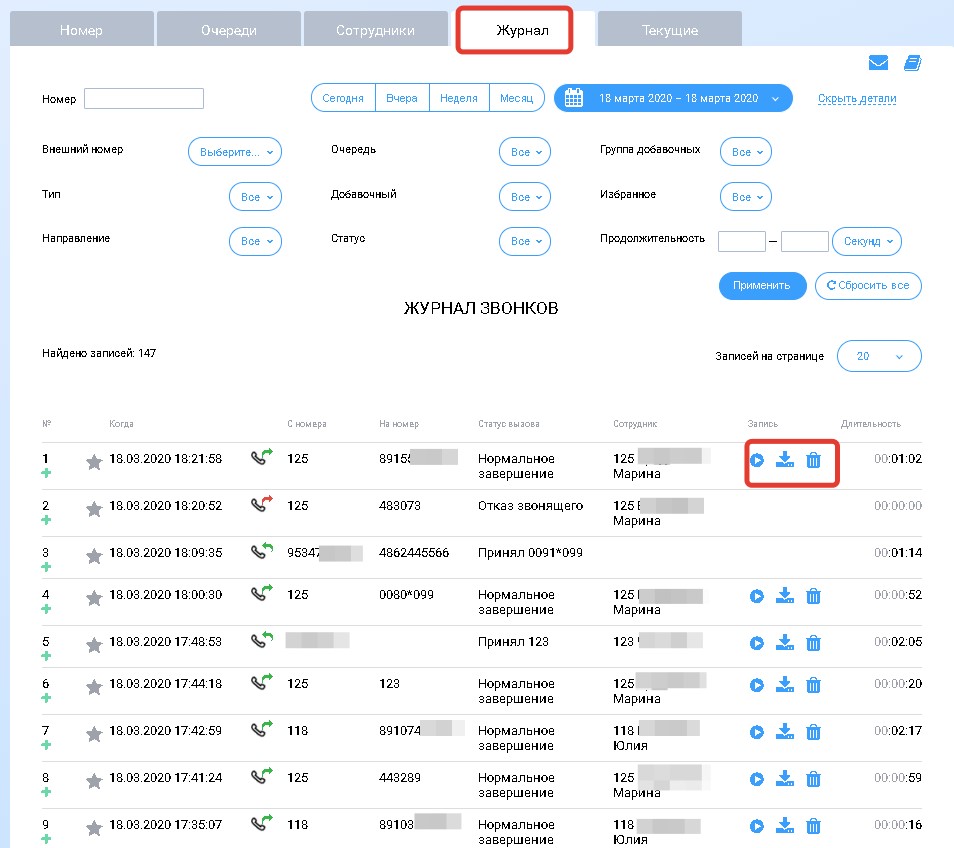Open the Внешний номер Выберите dropdown
Screen dimensions: 954x848
235,152
